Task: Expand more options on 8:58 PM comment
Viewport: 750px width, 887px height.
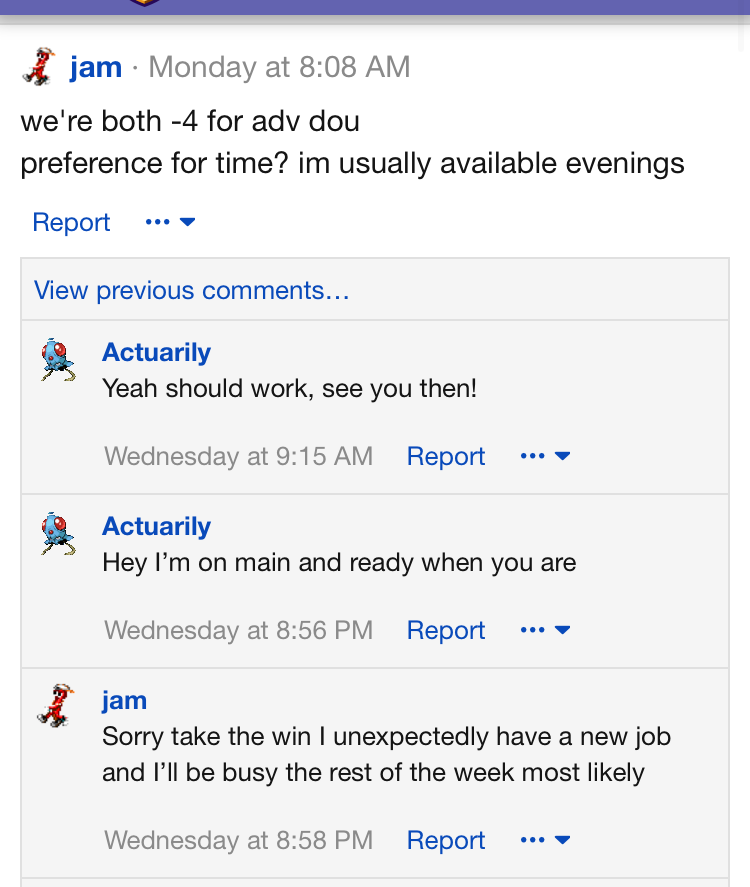Action: click(x=545, y=840)
